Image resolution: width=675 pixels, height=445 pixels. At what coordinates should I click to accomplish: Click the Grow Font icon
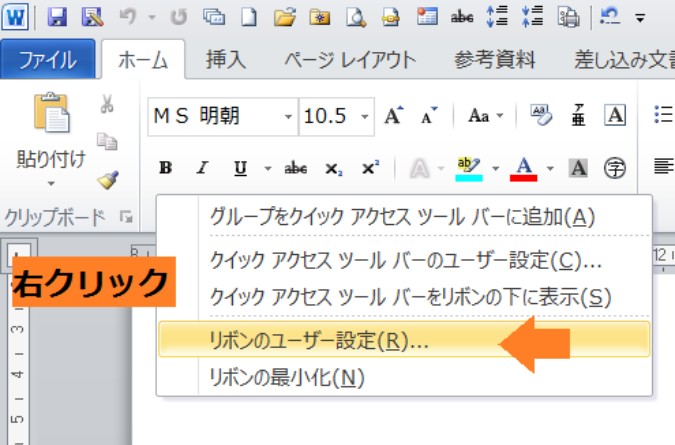tap(394, 115)
